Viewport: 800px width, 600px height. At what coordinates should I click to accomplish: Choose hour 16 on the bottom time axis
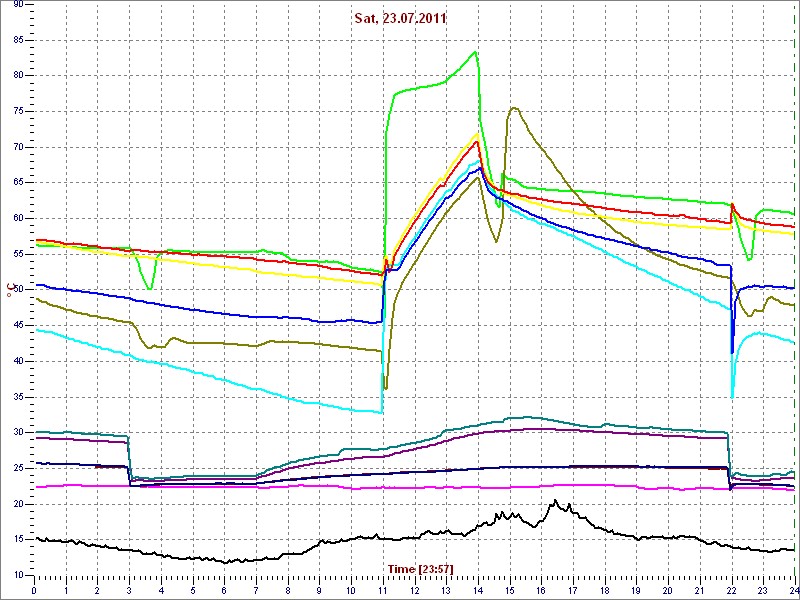point(541,590)
